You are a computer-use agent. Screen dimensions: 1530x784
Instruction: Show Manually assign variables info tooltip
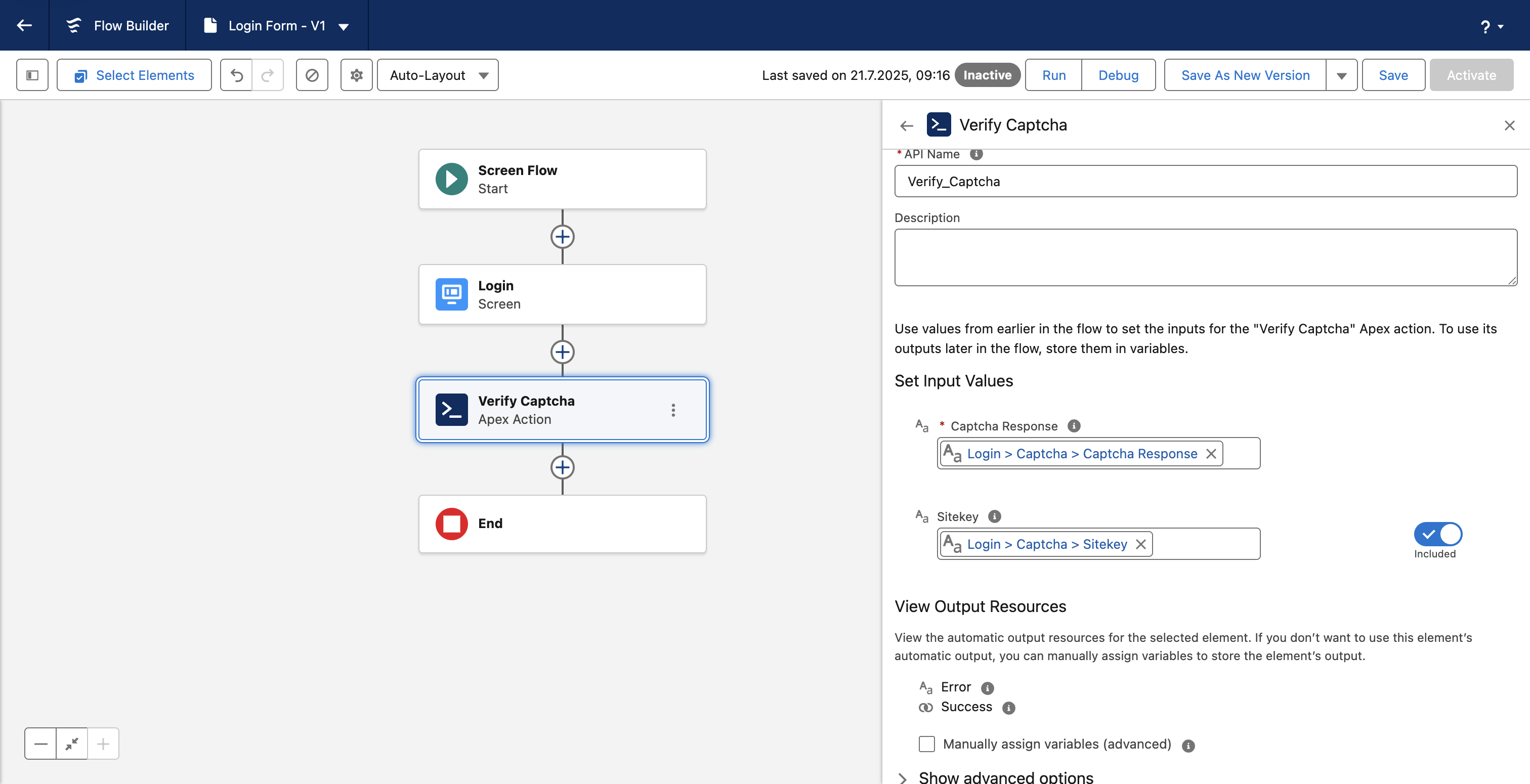[1188, 746]
